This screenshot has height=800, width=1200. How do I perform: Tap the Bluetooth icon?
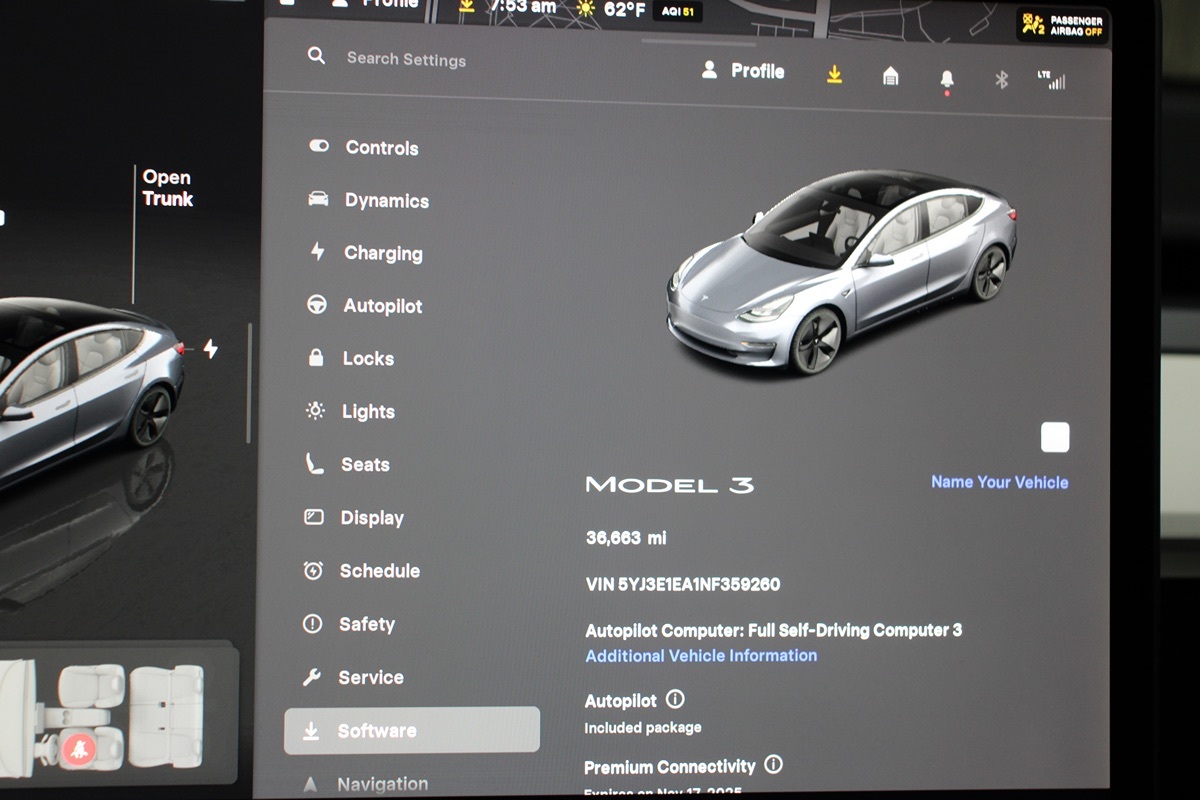click(x=1001, y=80)
